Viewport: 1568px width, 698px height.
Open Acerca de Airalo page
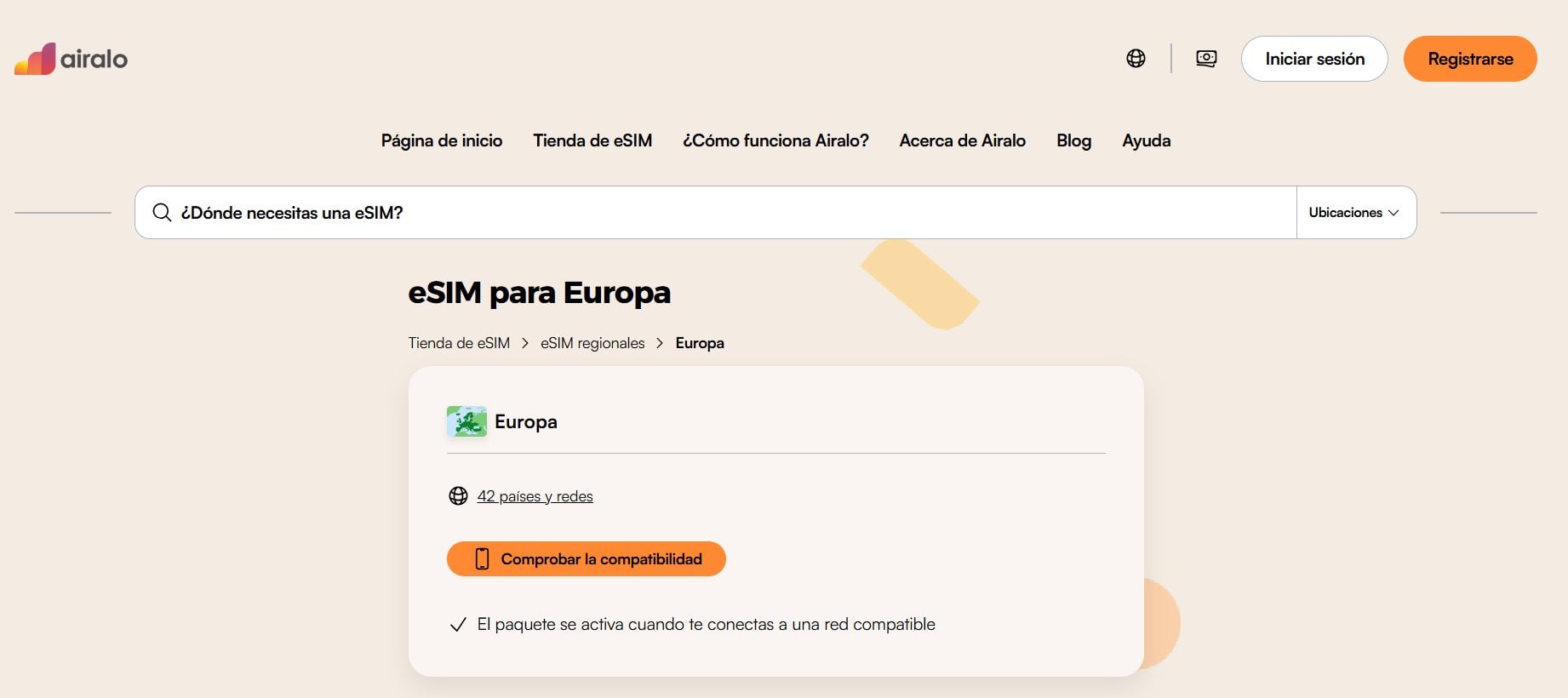pyautogui.click(x=962, y=140)
